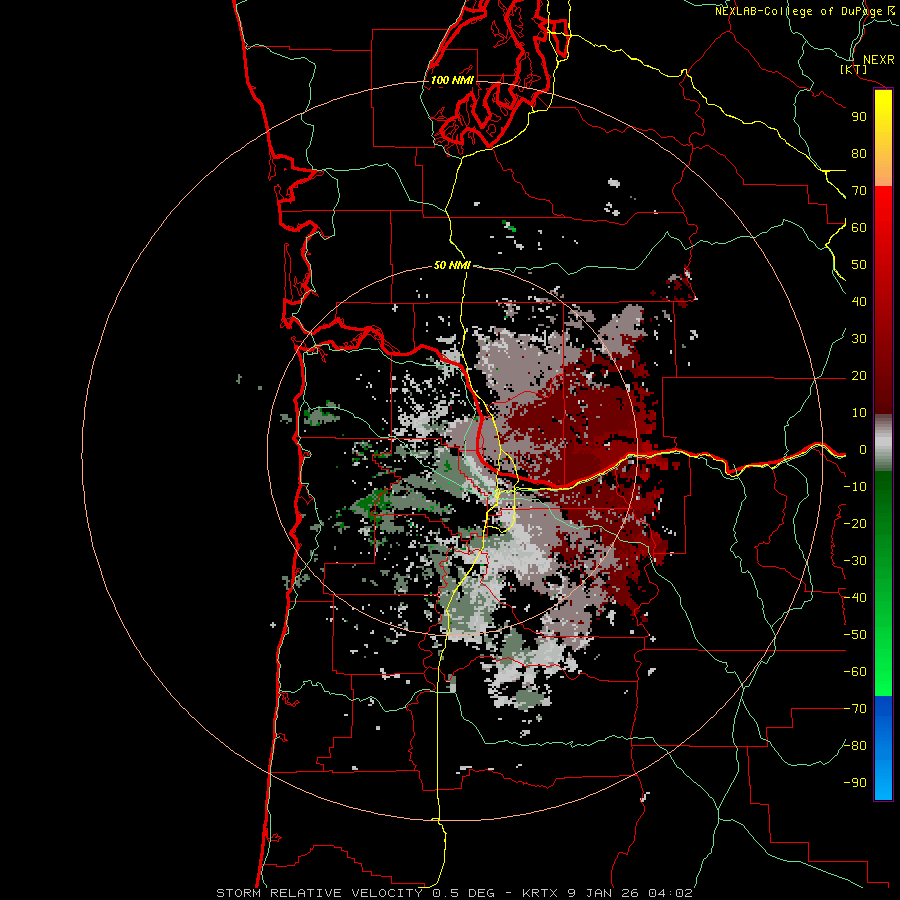The image size is (900, 900).
Task: Click the 50 value on velocity scale
Action: (x=859, y=265)
